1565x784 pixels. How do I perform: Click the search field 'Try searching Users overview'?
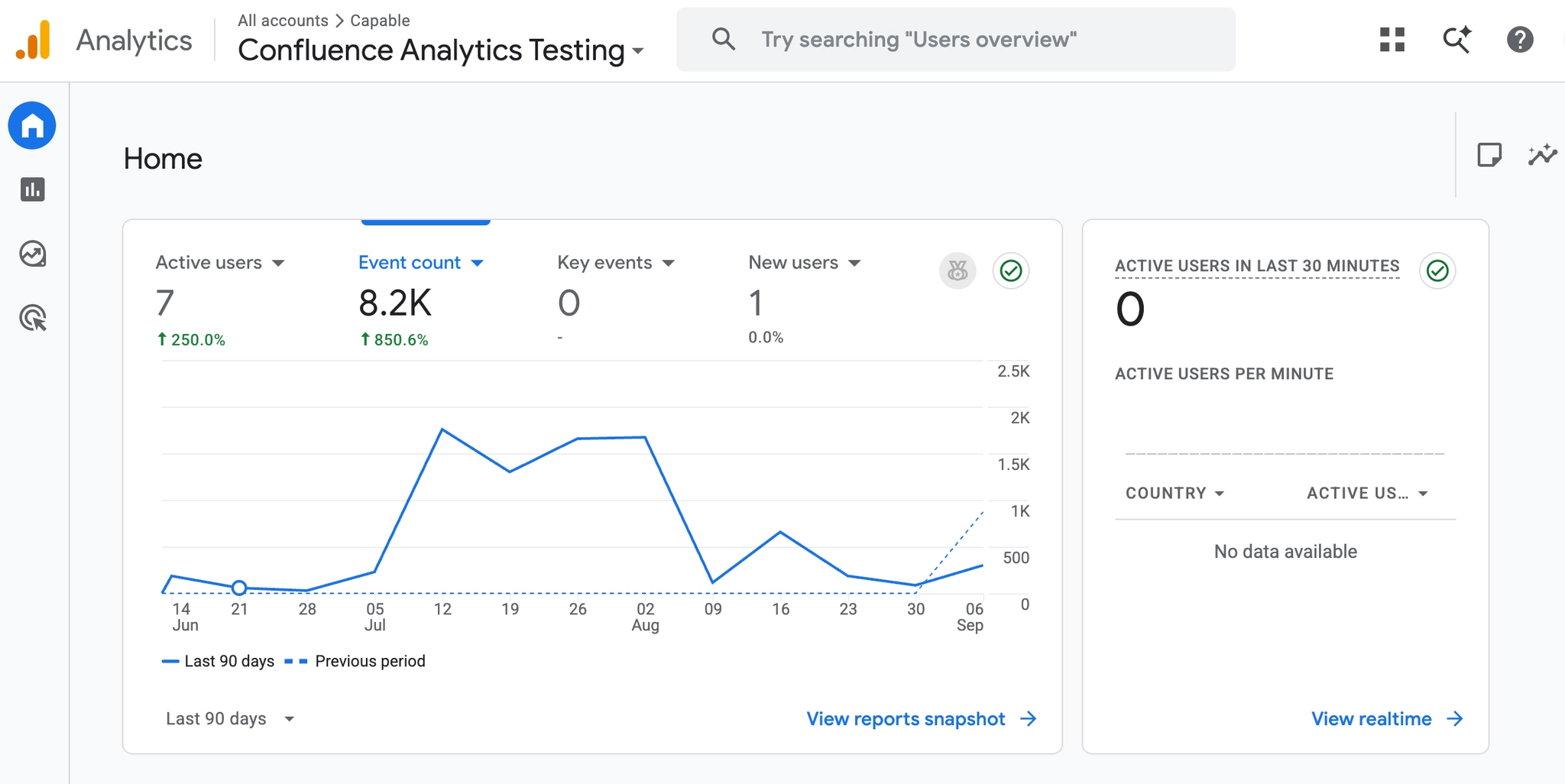click(x=955, y=40)
